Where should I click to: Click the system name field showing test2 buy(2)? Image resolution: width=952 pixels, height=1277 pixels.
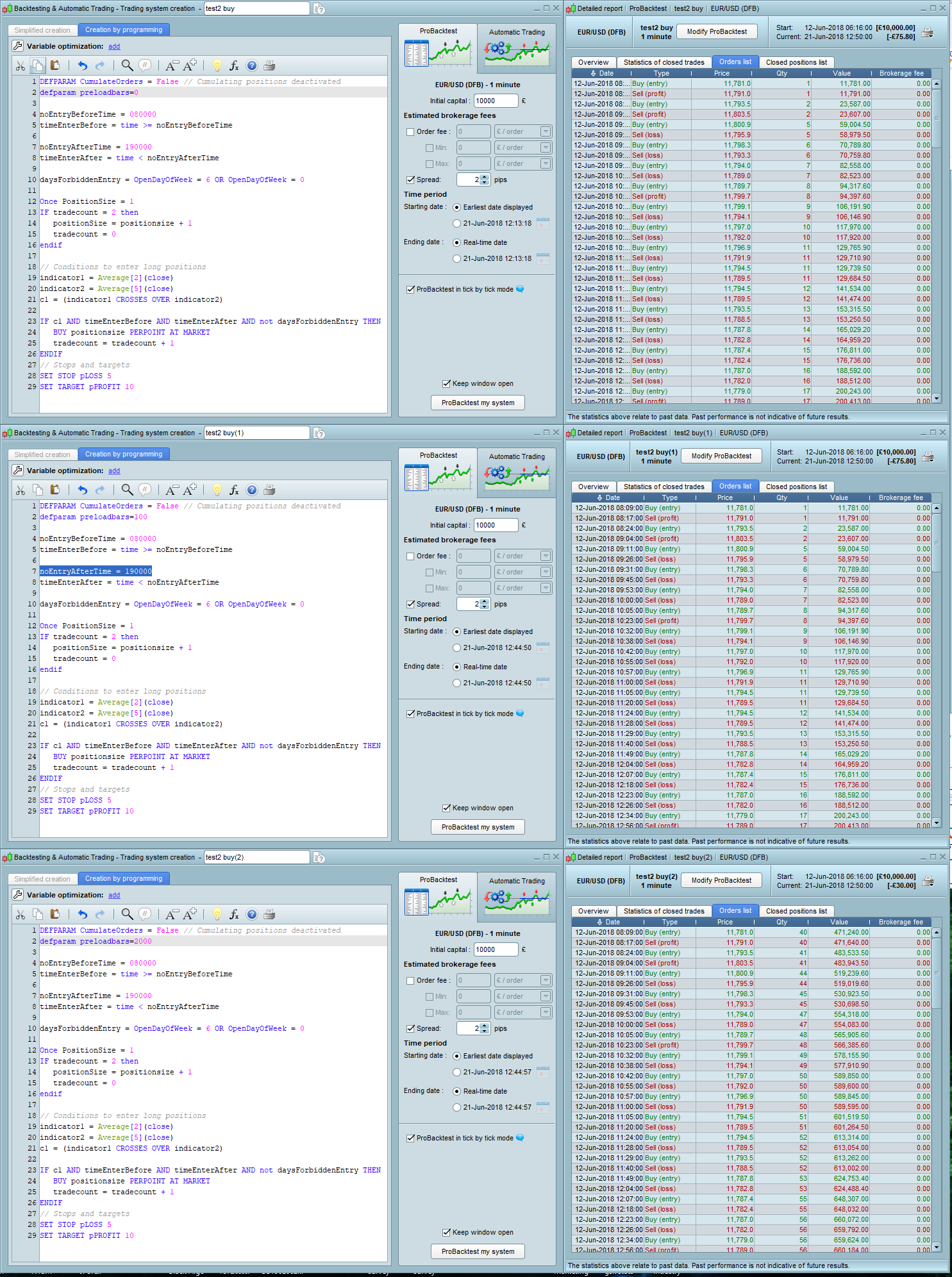point(256,857)
